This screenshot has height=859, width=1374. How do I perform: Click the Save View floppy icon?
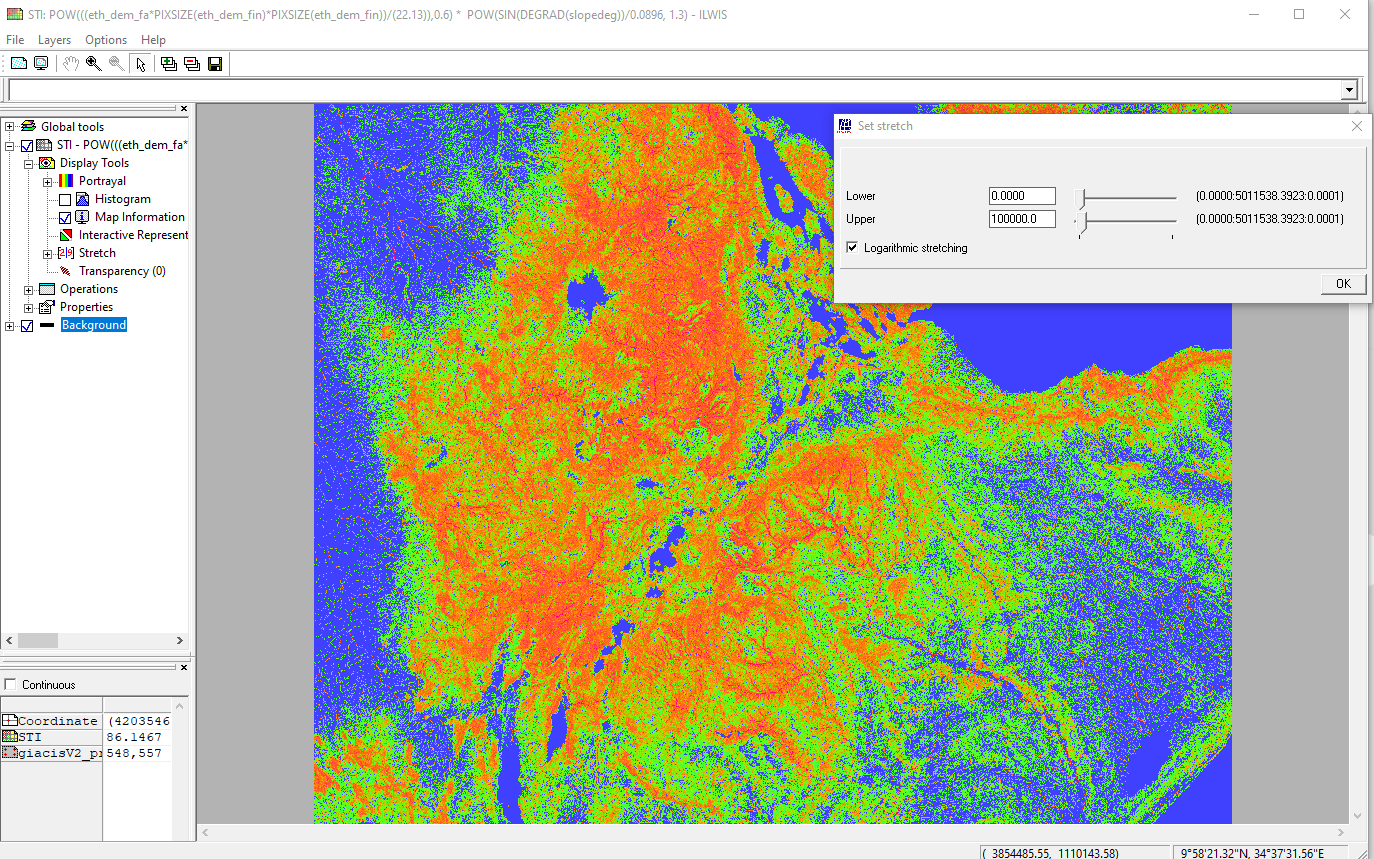[214, 63]
